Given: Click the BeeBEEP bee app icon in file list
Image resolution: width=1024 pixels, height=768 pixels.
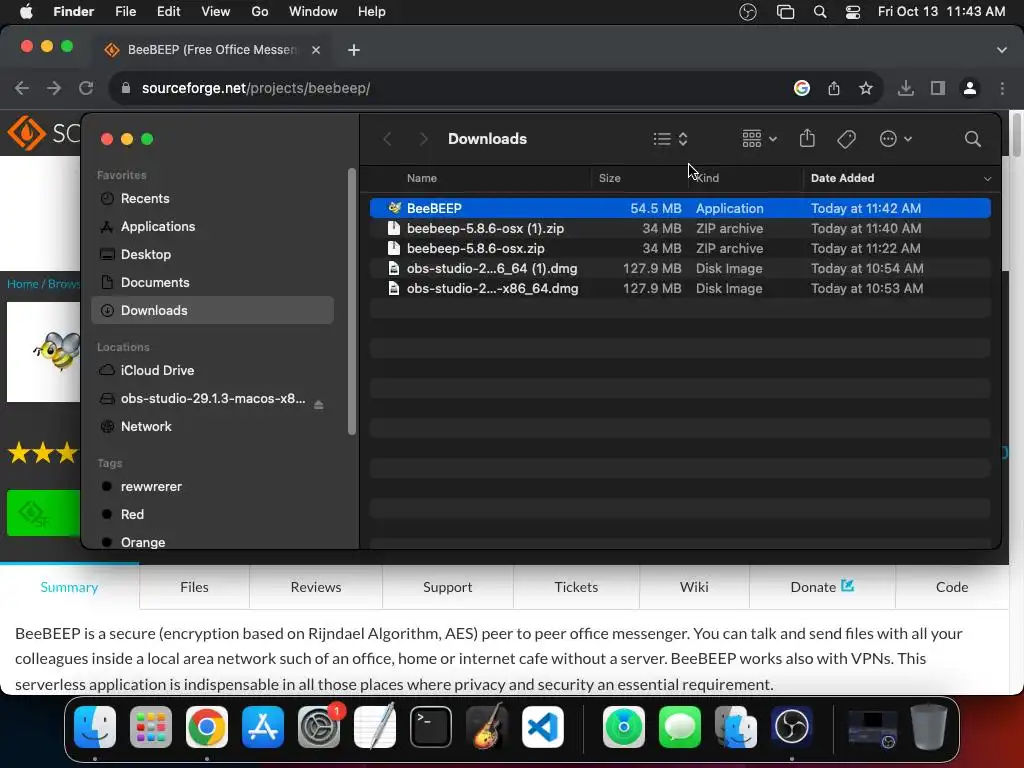Looking at the screenshot, I should pos(394,208).
